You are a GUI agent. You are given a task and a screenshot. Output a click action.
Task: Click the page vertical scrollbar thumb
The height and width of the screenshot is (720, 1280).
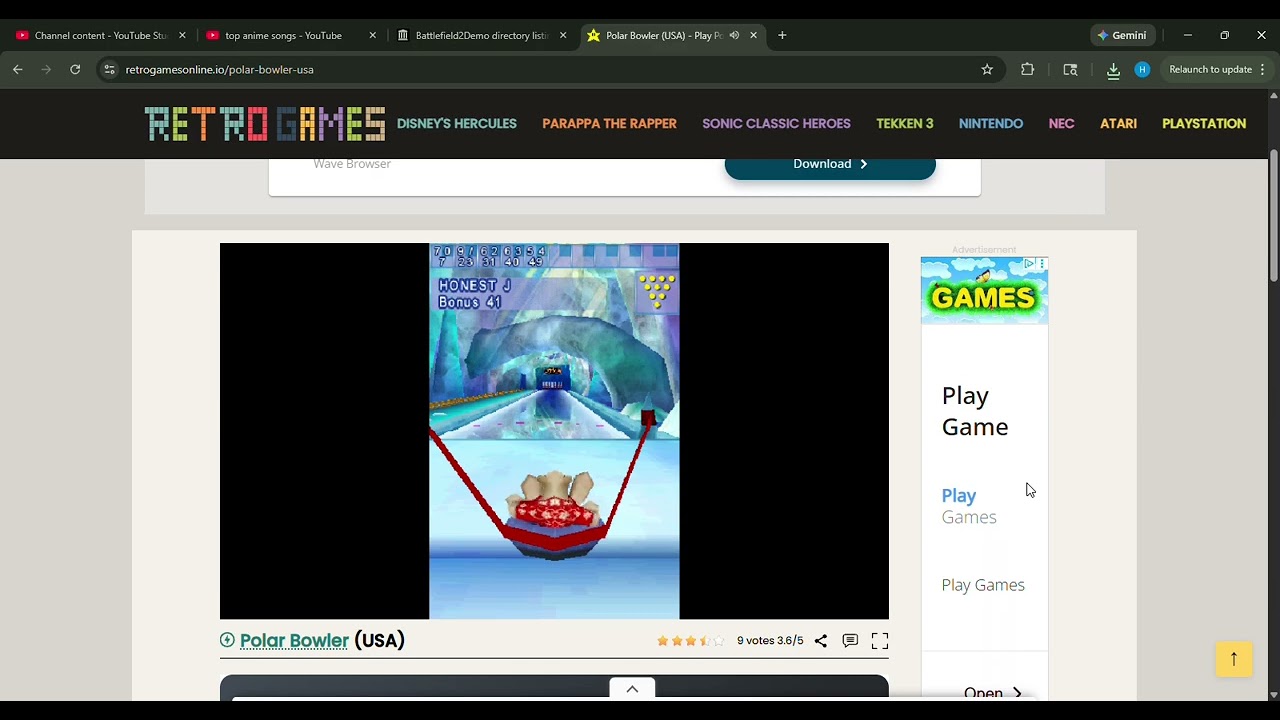coord(1273,215)
